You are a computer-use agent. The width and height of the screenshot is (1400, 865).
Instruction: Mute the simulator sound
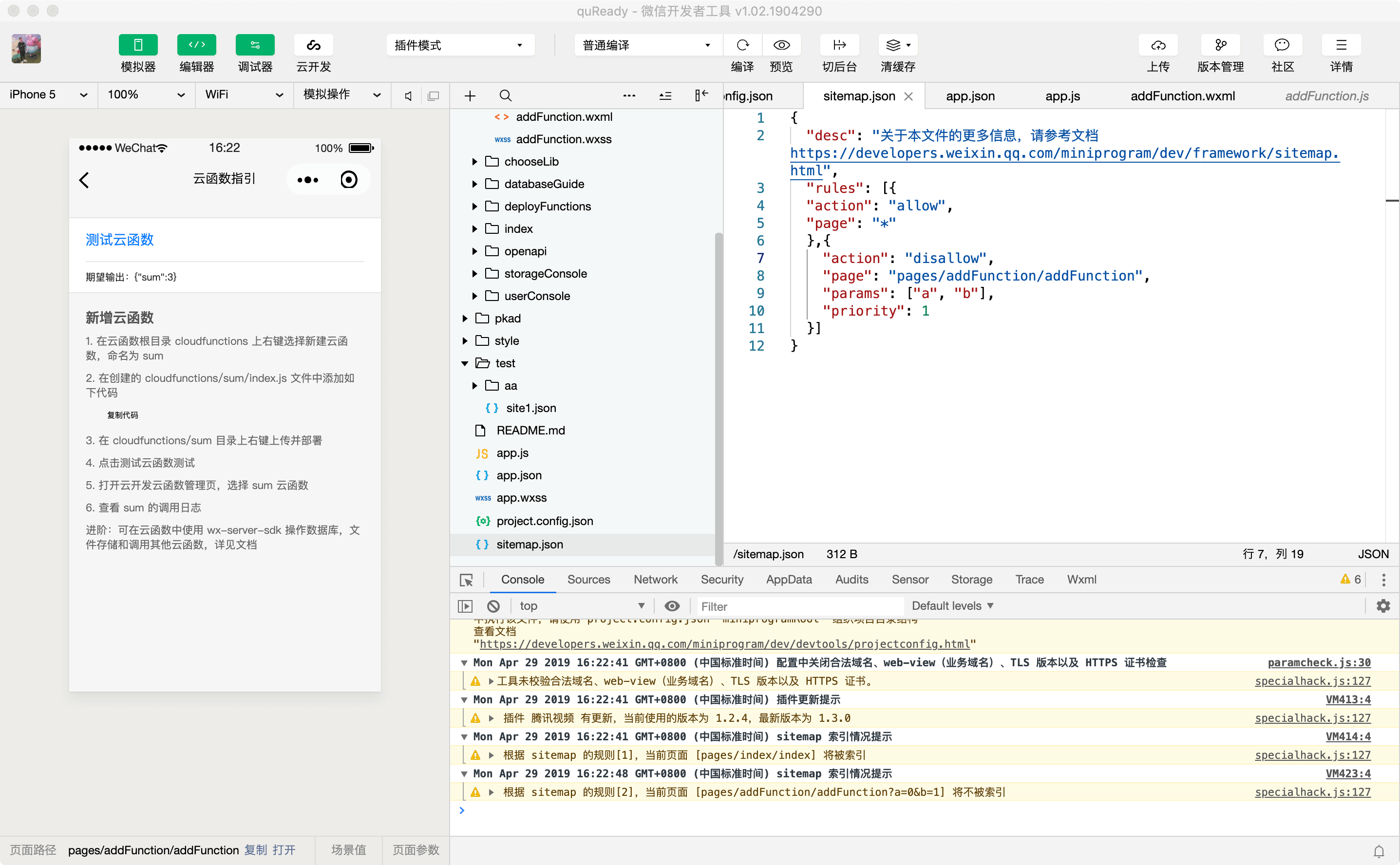[408, 95]
